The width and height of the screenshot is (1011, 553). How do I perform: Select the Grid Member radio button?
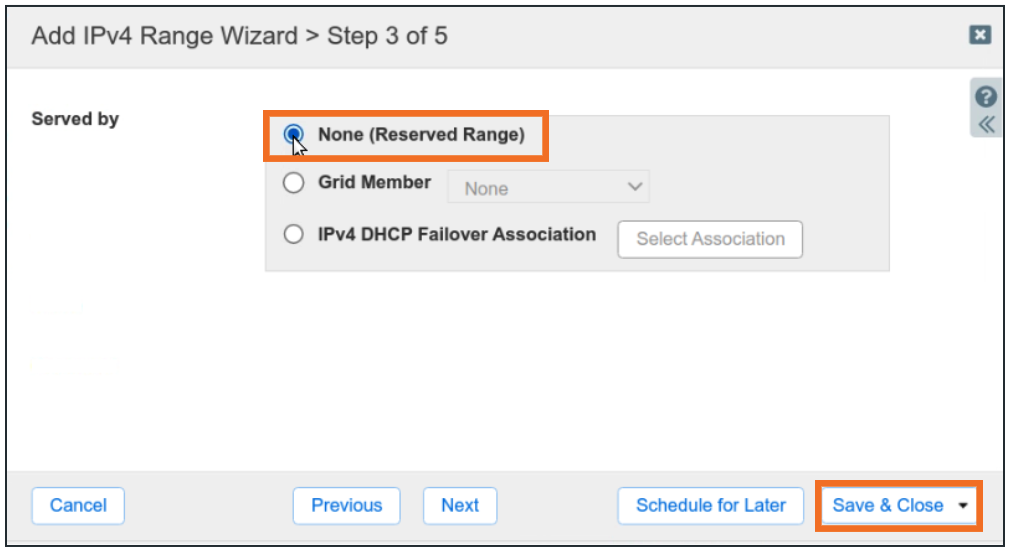click(x=293, y=183)
